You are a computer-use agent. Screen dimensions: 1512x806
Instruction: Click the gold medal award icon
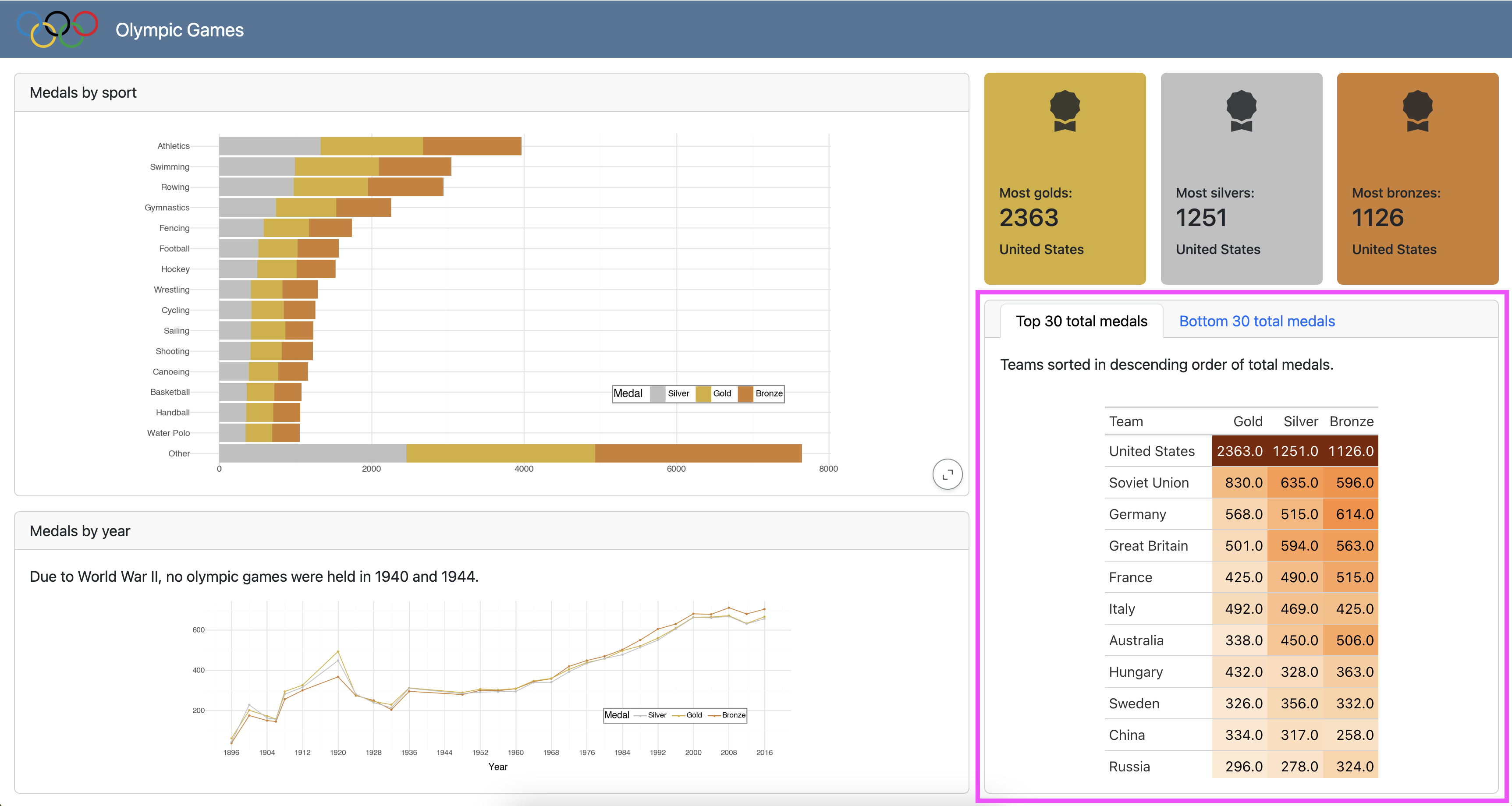(1064, 111)
